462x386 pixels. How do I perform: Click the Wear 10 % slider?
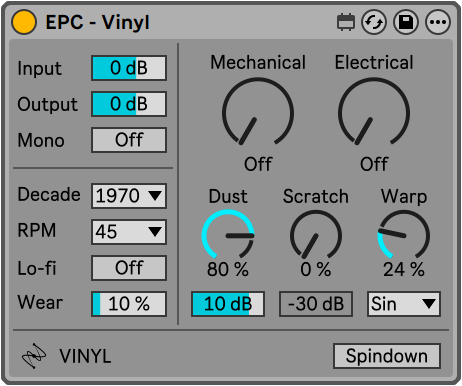(129, 304)
